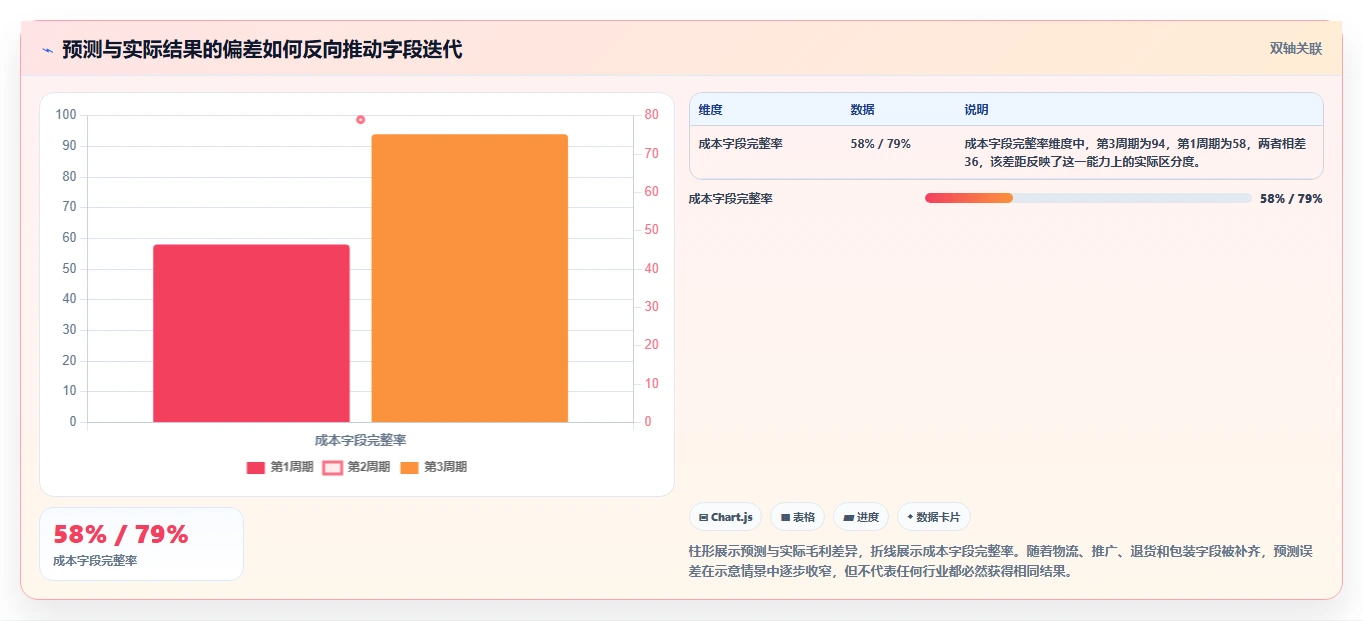Click the description paragraph starting 柱形展示
Image resolution: width=1363 pixels, height=621 pixels.
tap(1000, 562)
